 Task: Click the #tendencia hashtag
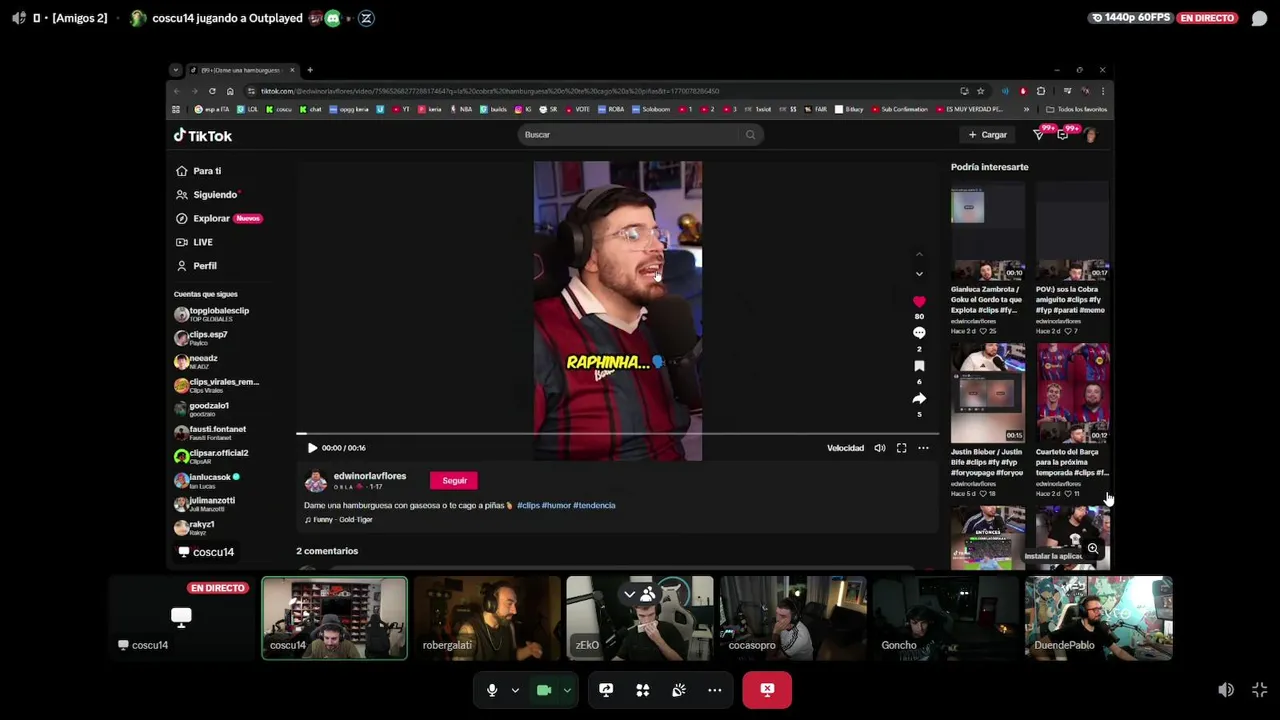tap(594, 505)
